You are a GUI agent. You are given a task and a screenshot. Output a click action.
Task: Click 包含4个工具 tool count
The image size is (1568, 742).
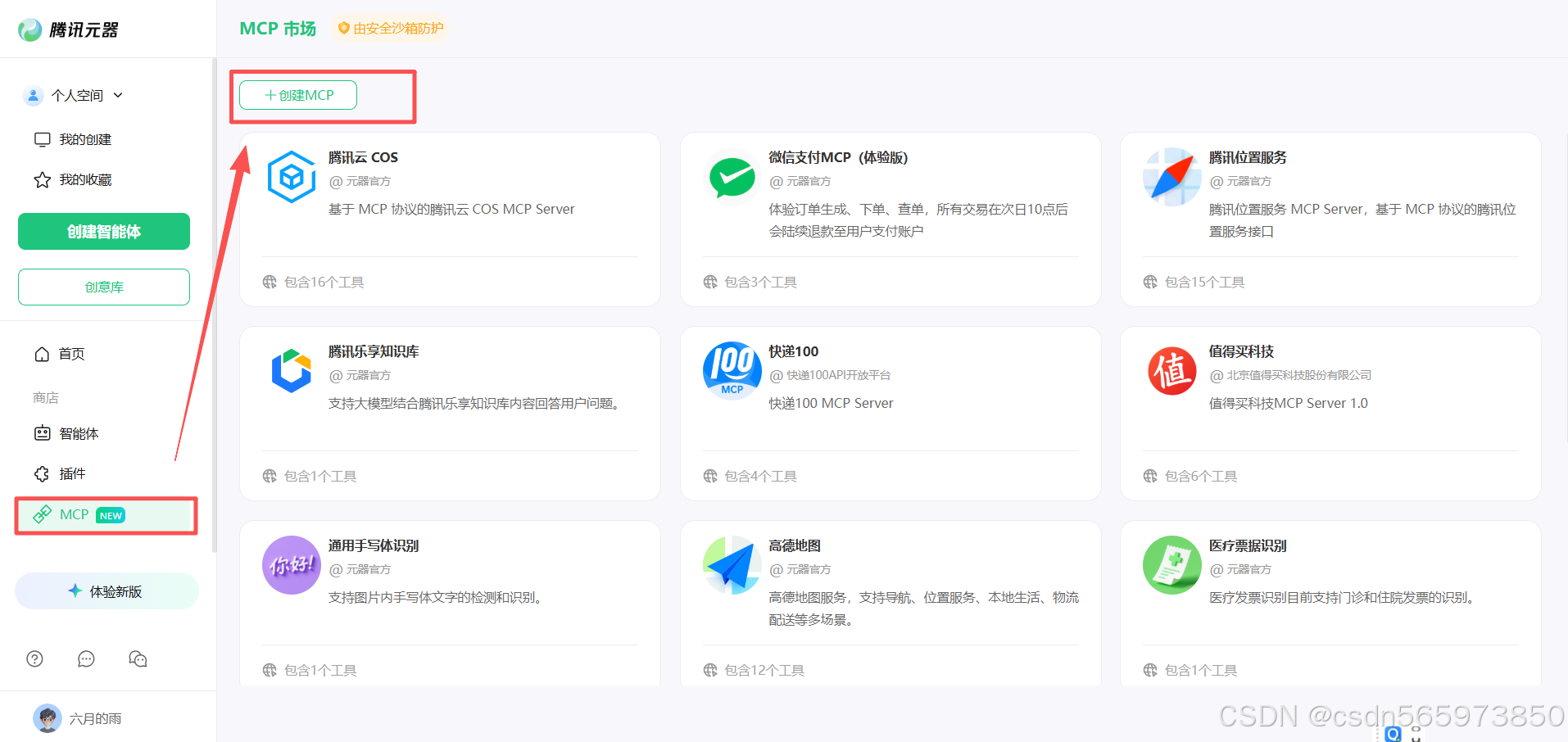pos(761,476)
